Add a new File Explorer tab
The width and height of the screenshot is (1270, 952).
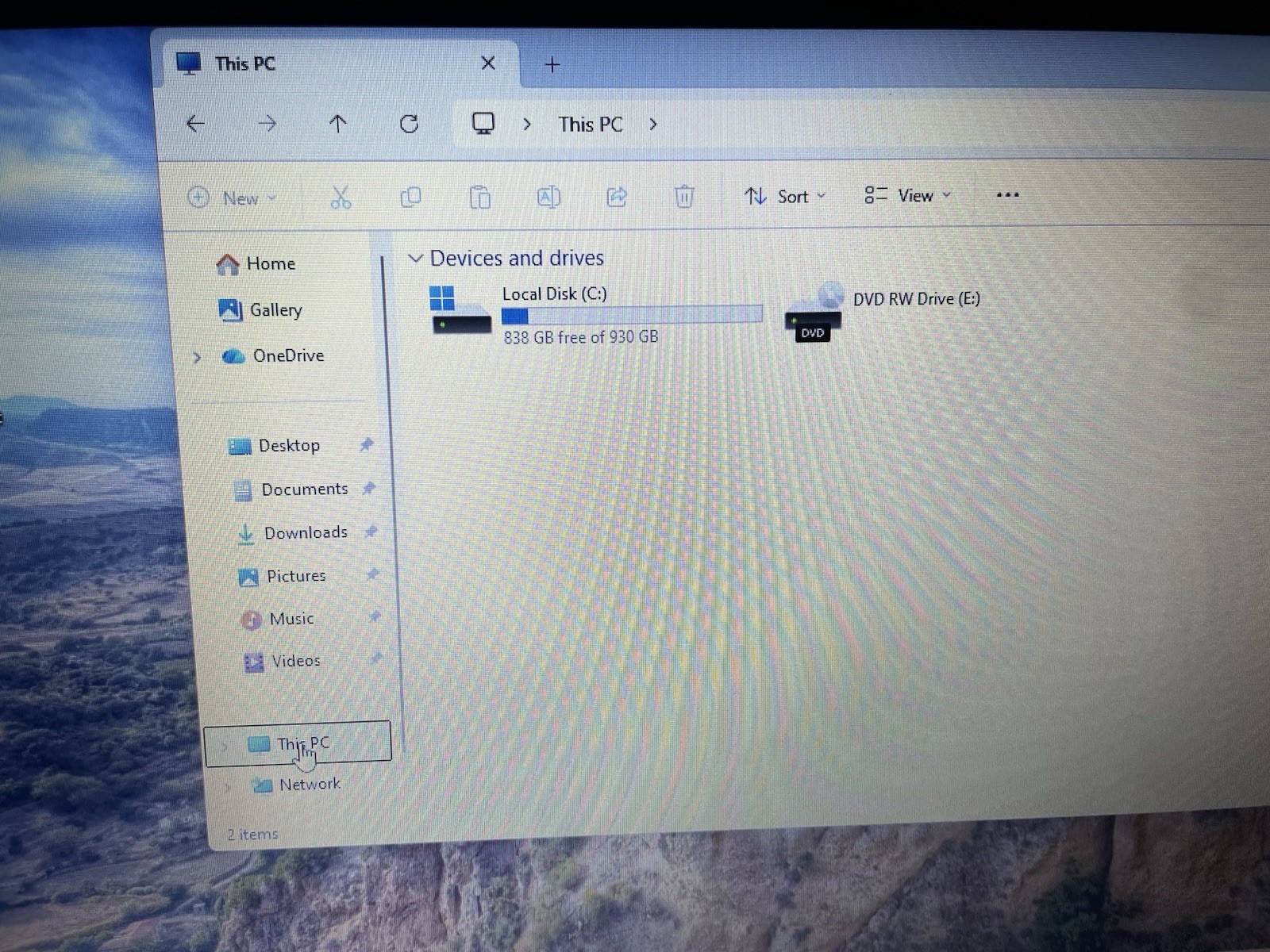(552, 64)
